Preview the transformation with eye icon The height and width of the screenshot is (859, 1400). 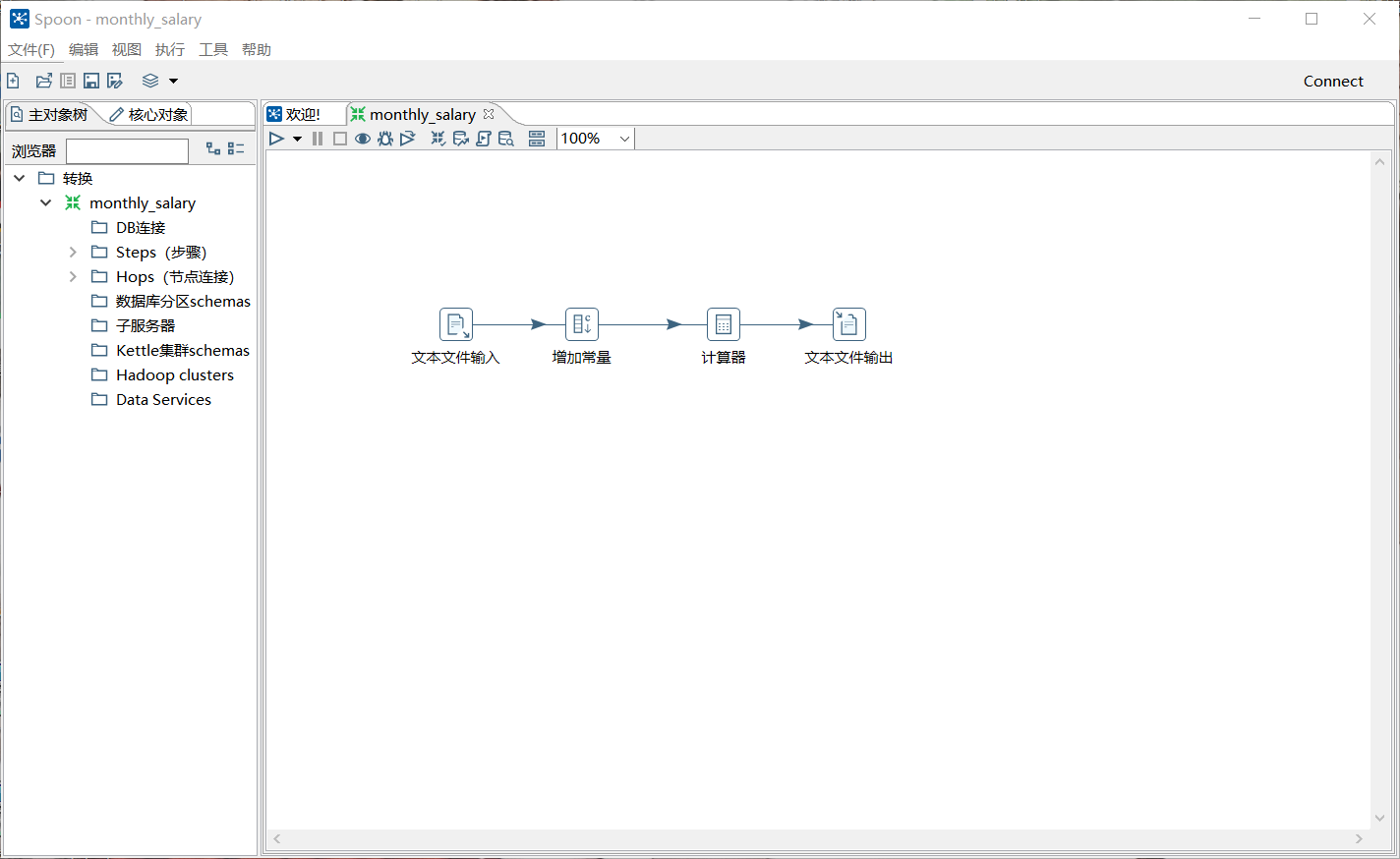click(x=363, y=139)
